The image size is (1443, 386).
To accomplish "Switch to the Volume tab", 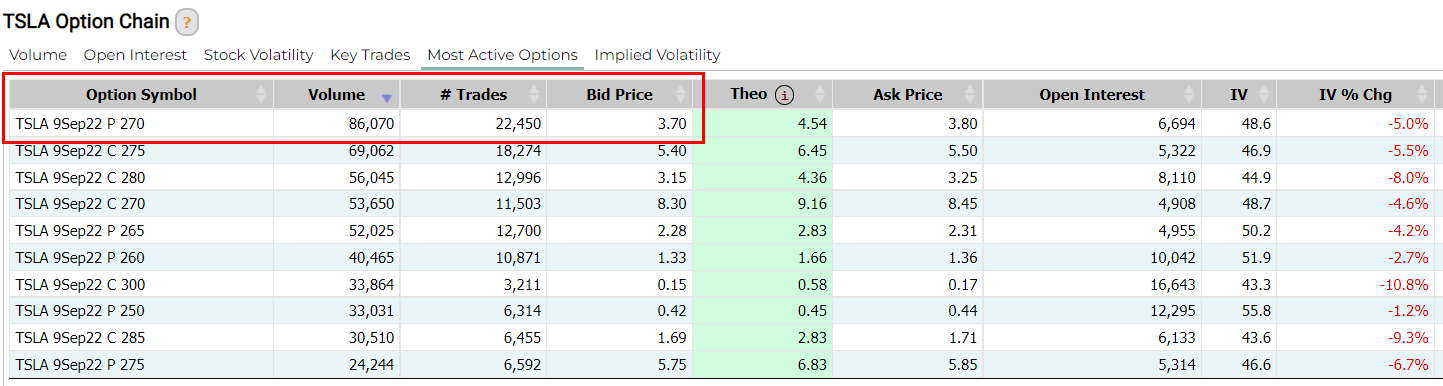I will click(38, 55).
